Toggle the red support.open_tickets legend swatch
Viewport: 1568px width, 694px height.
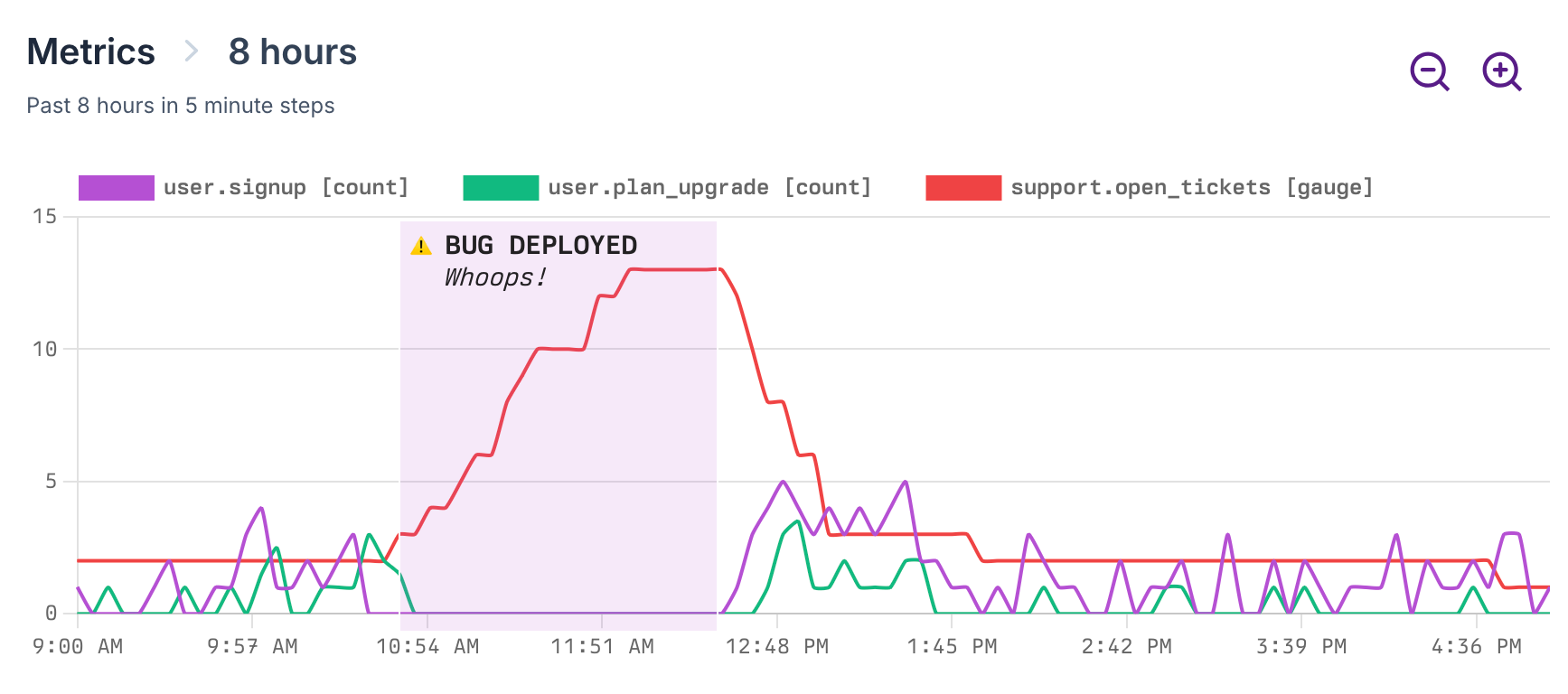[963, 188]
